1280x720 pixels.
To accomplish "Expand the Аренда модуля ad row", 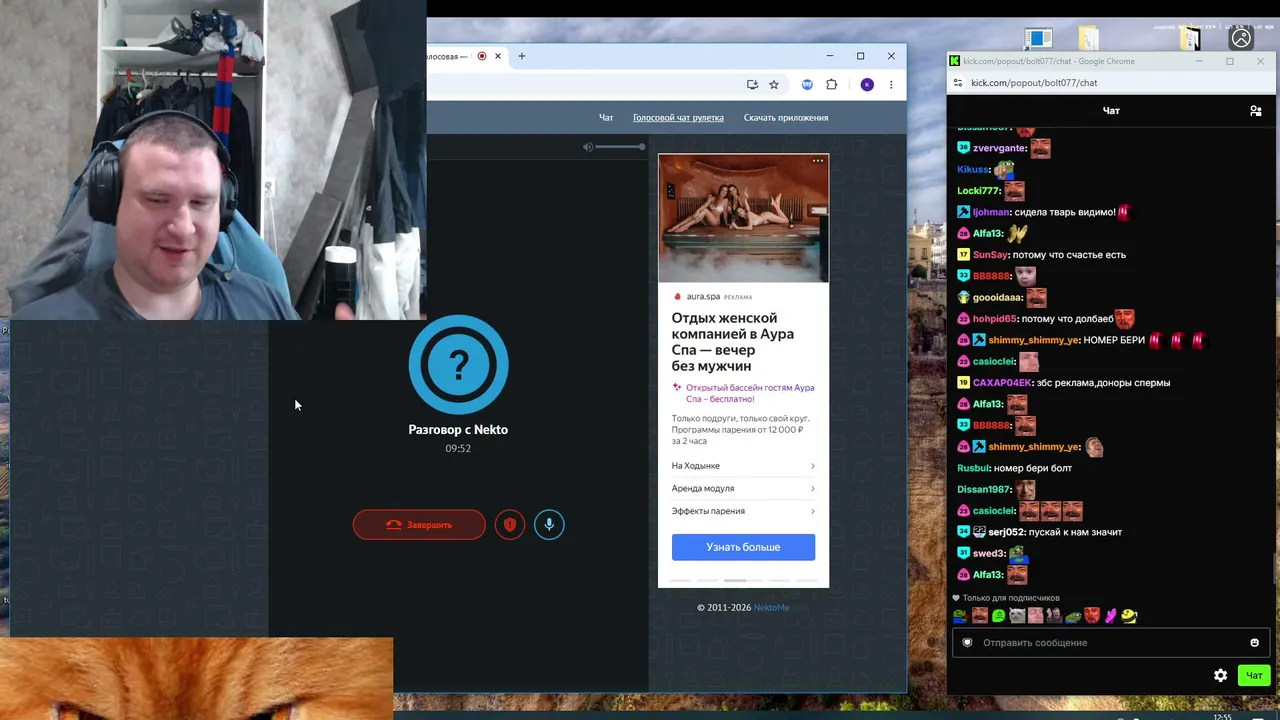I will pos(743,488).
